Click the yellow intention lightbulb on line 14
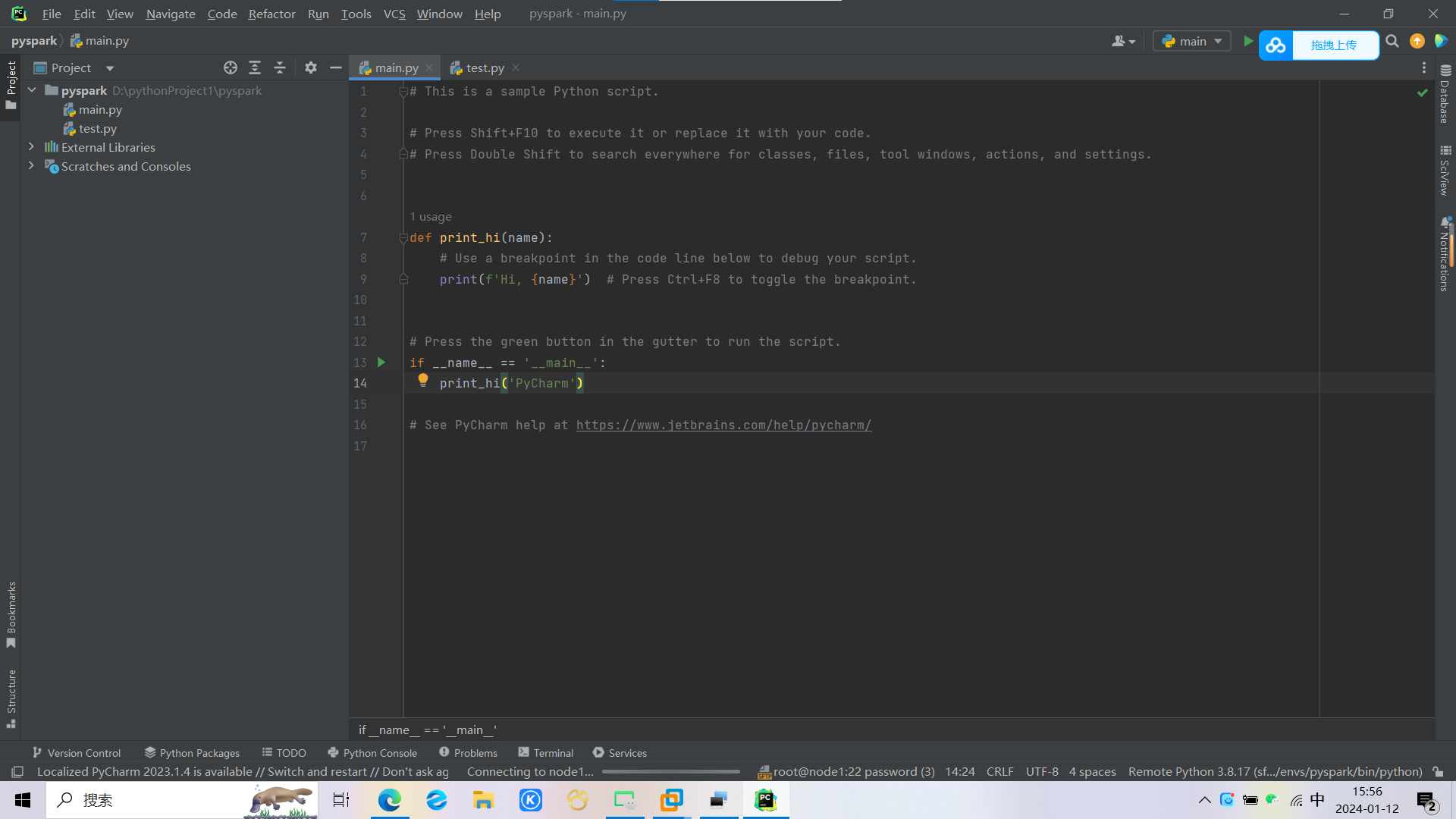The width and height of the screenshot is (1456, 819). click(x=423, y=381)
